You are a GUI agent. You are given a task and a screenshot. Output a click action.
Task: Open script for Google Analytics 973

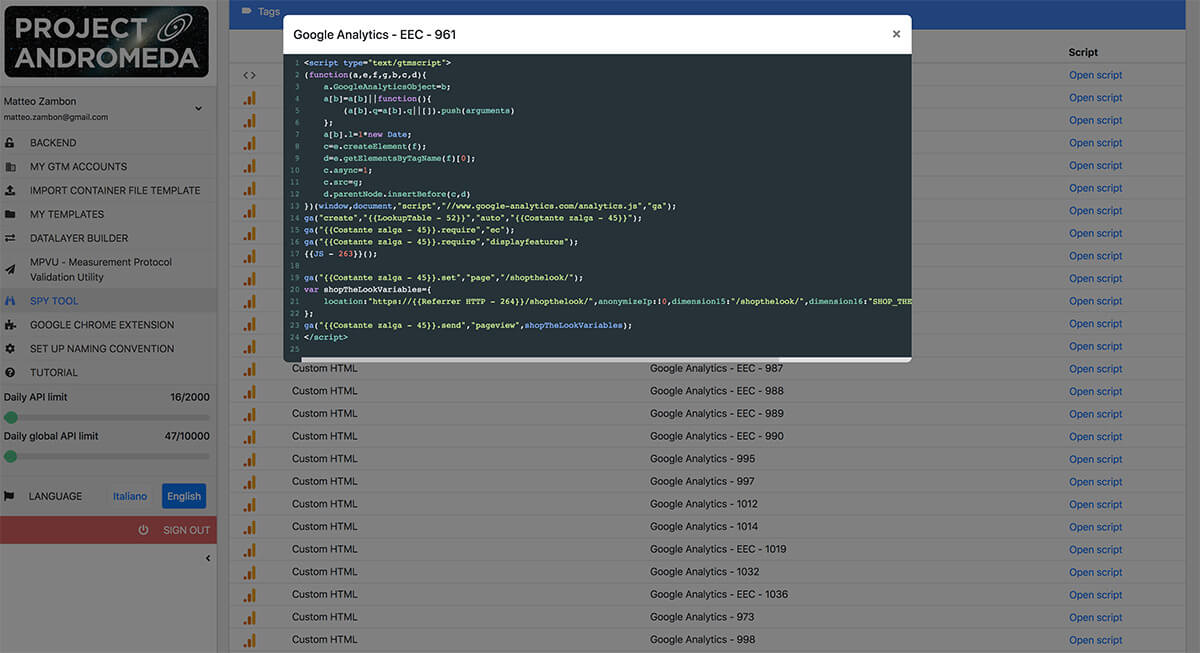(x=1096, y=618)
